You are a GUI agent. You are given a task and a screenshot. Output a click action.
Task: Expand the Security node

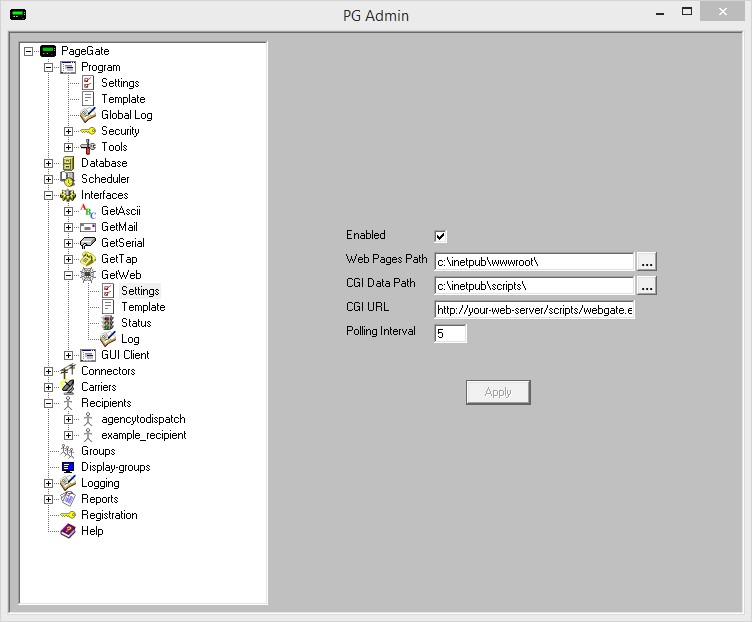69,131
